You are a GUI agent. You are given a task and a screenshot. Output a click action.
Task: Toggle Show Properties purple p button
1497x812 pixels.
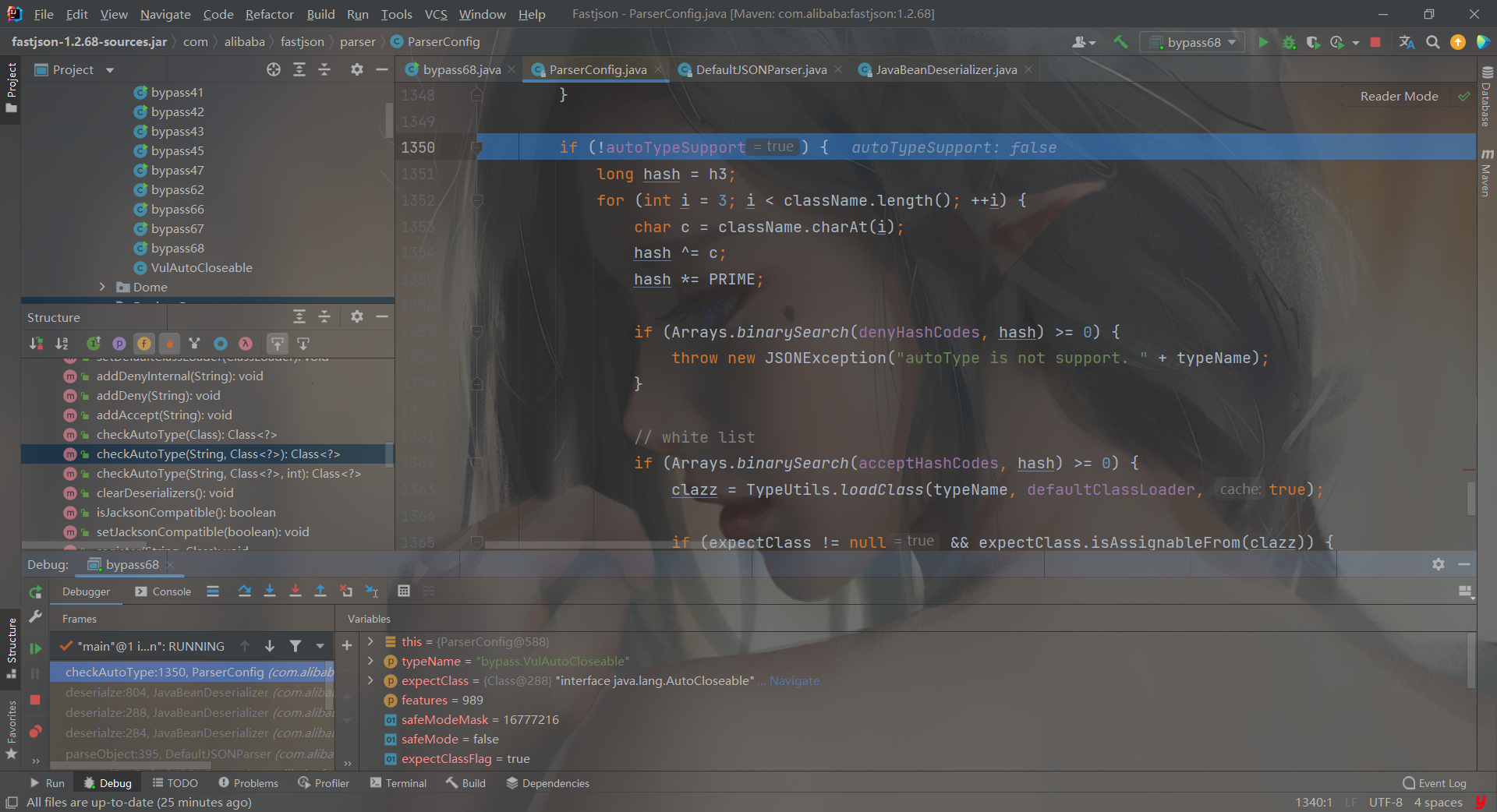click(119, 343)
